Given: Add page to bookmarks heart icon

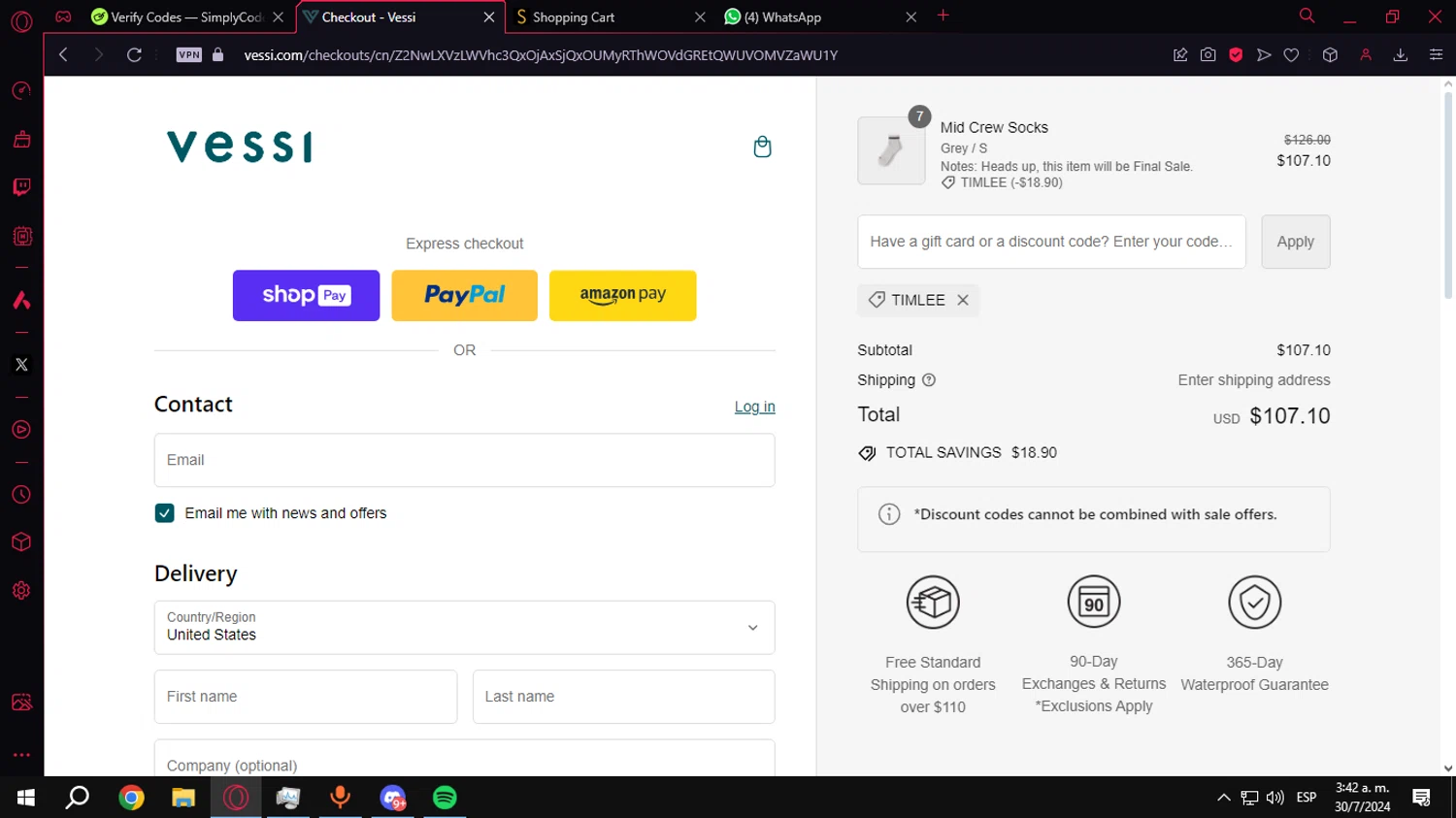Looking at the screenshot, I should click(1291, 55).
